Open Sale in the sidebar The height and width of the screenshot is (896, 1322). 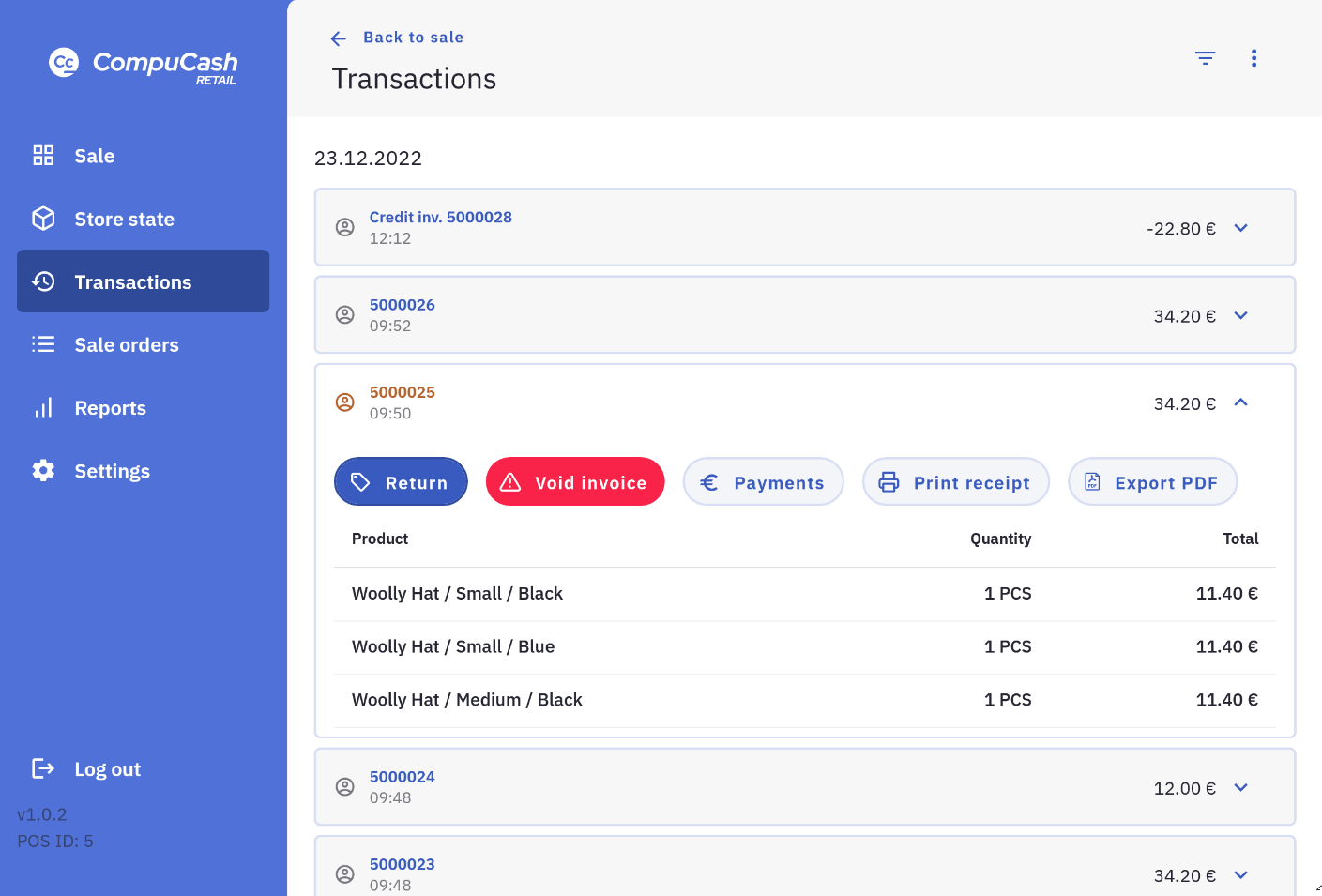tap(94, 156)
